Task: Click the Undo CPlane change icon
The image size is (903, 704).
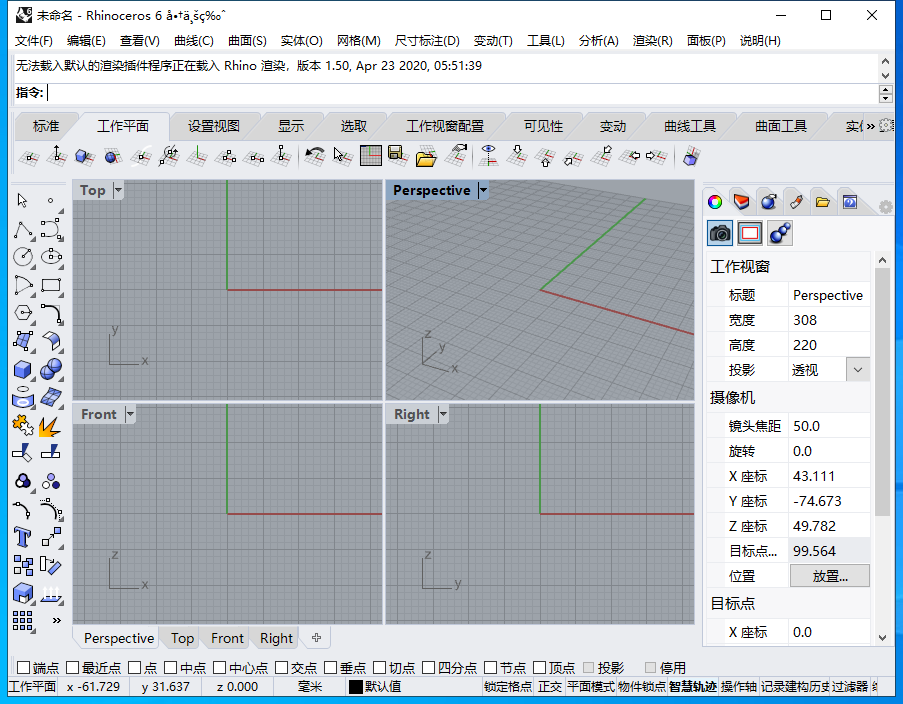Action: (314, 156)
